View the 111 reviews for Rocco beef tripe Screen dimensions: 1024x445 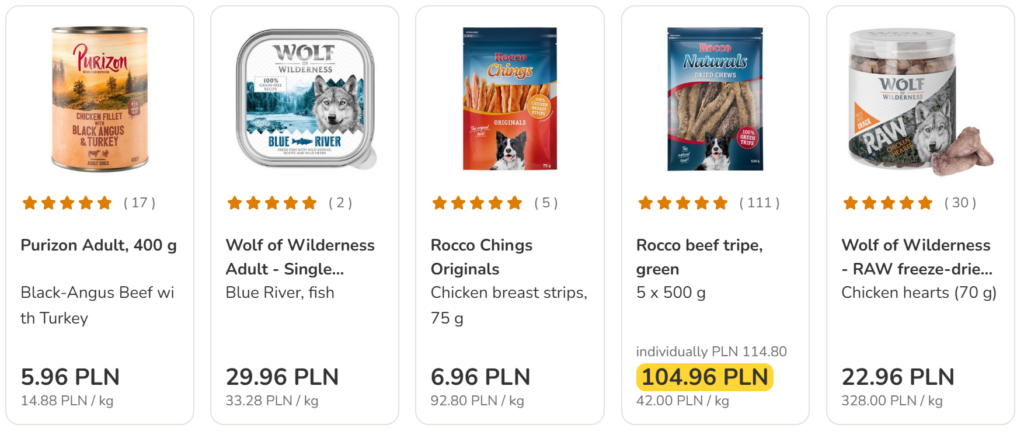pyautogui.click(x=759, y=203)
